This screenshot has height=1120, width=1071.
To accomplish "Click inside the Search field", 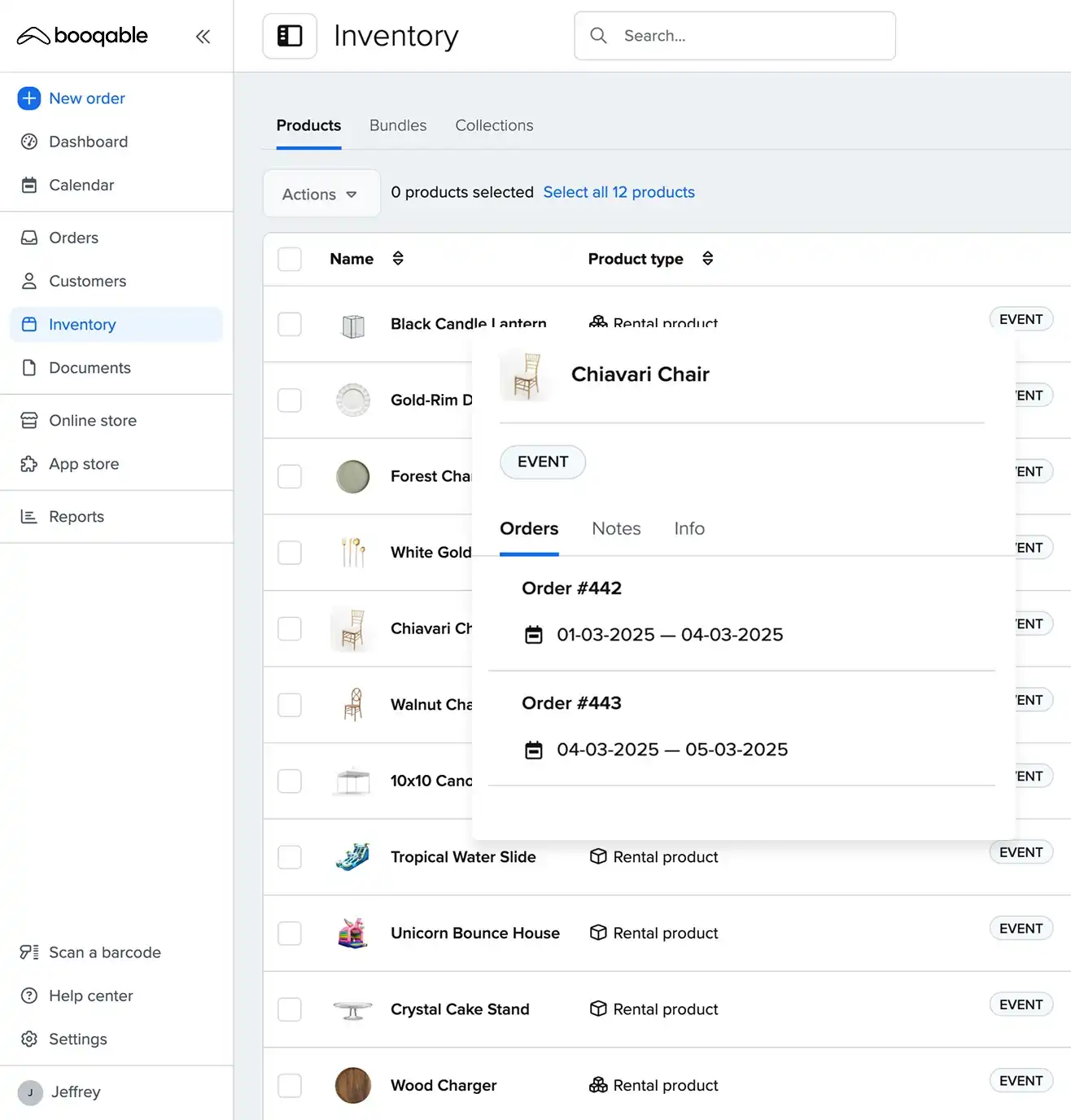I will [x=732, y=36].
